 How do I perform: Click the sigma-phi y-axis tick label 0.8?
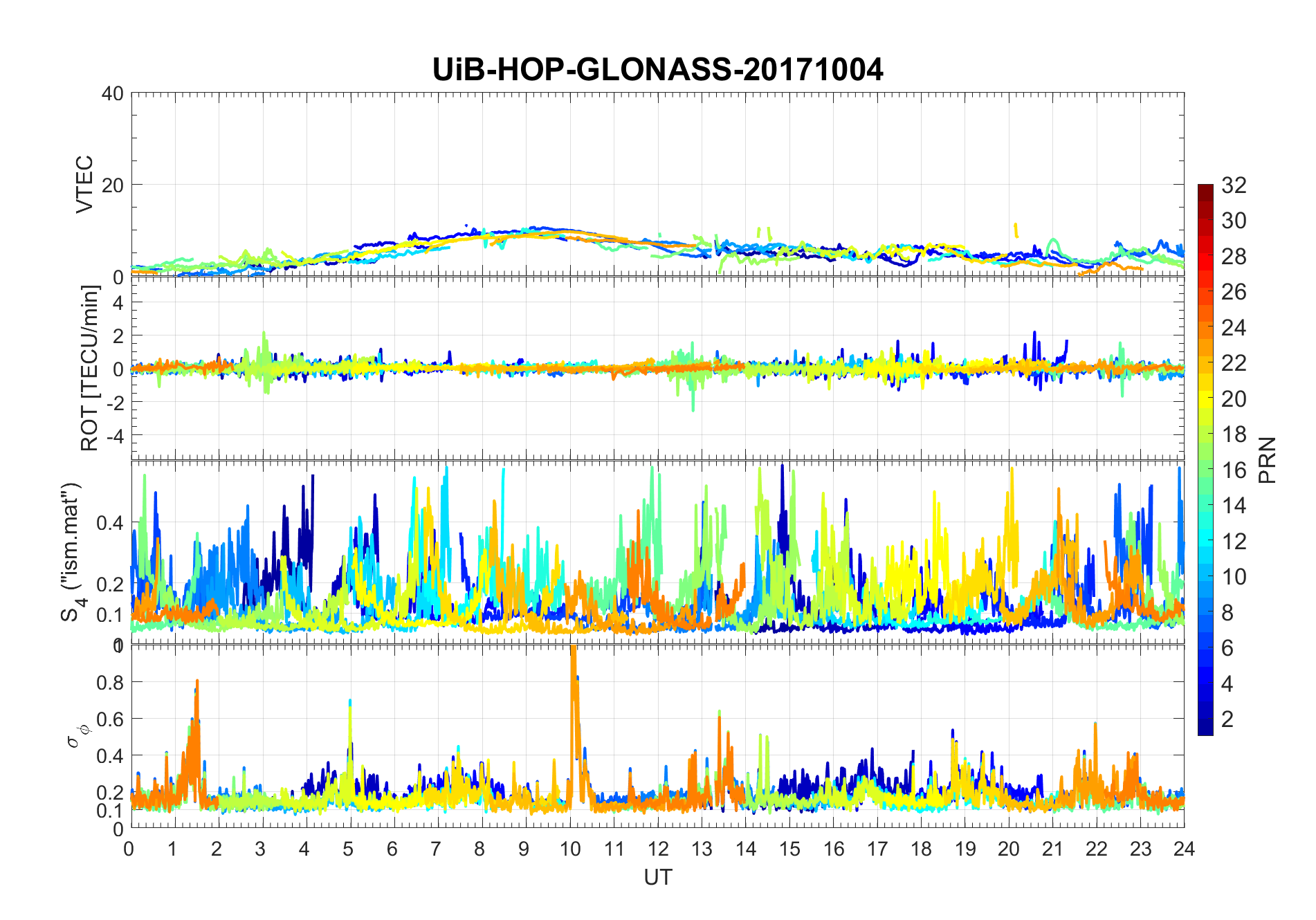110,682
